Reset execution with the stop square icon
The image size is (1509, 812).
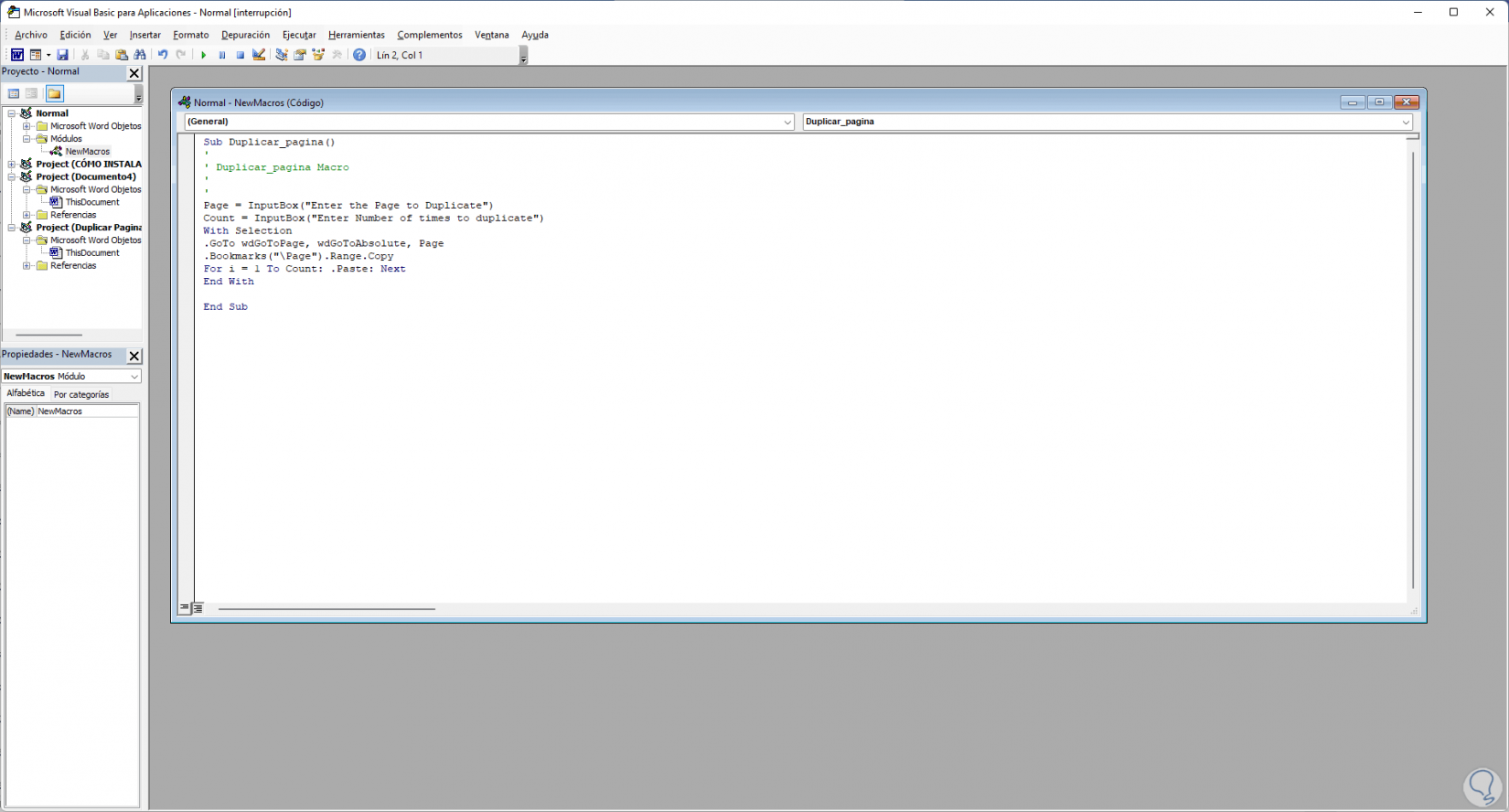tap(241, 55)
